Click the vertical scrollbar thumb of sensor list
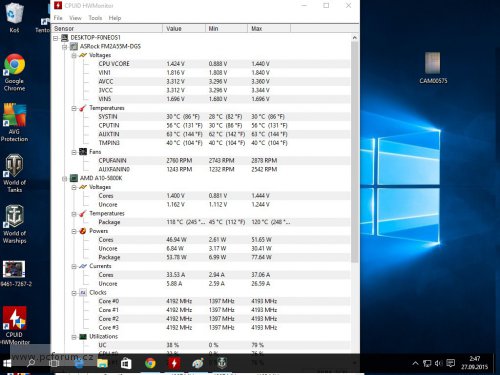The image size is (500, 375). coord(355,152)
